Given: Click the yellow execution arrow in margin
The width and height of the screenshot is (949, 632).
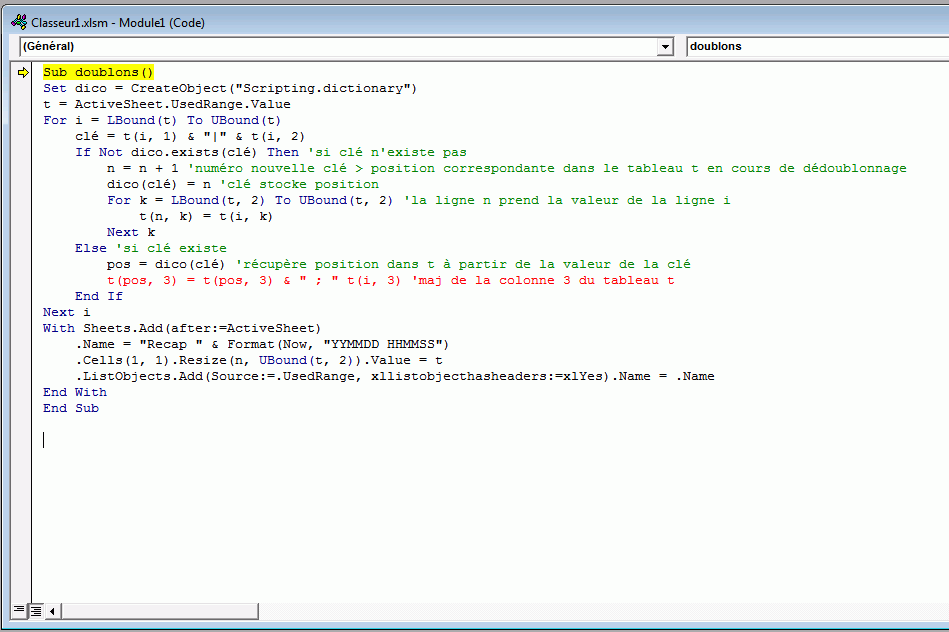Looking at the screenshot, I should 23,72.
